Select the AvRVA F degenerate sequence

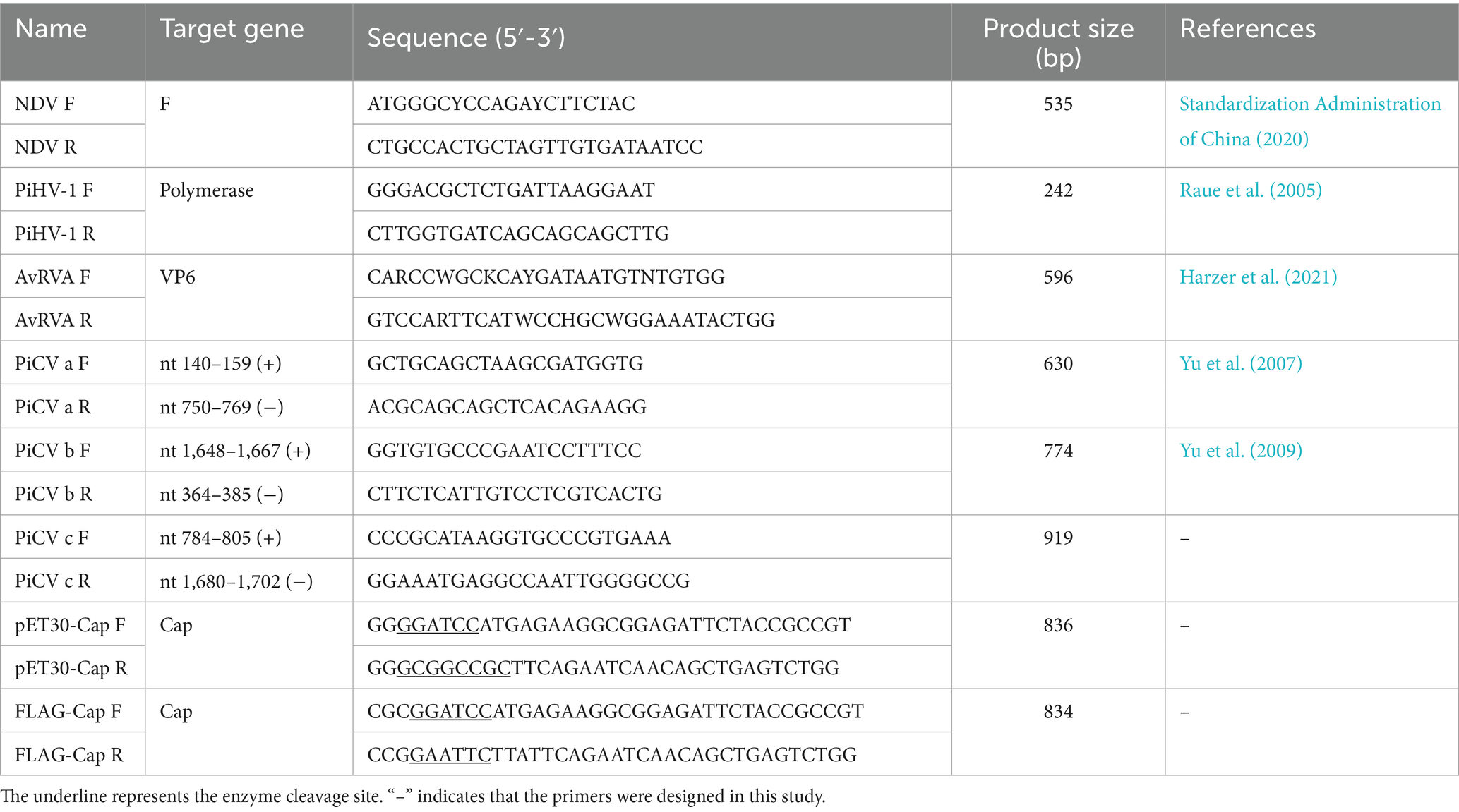point(546,277)
